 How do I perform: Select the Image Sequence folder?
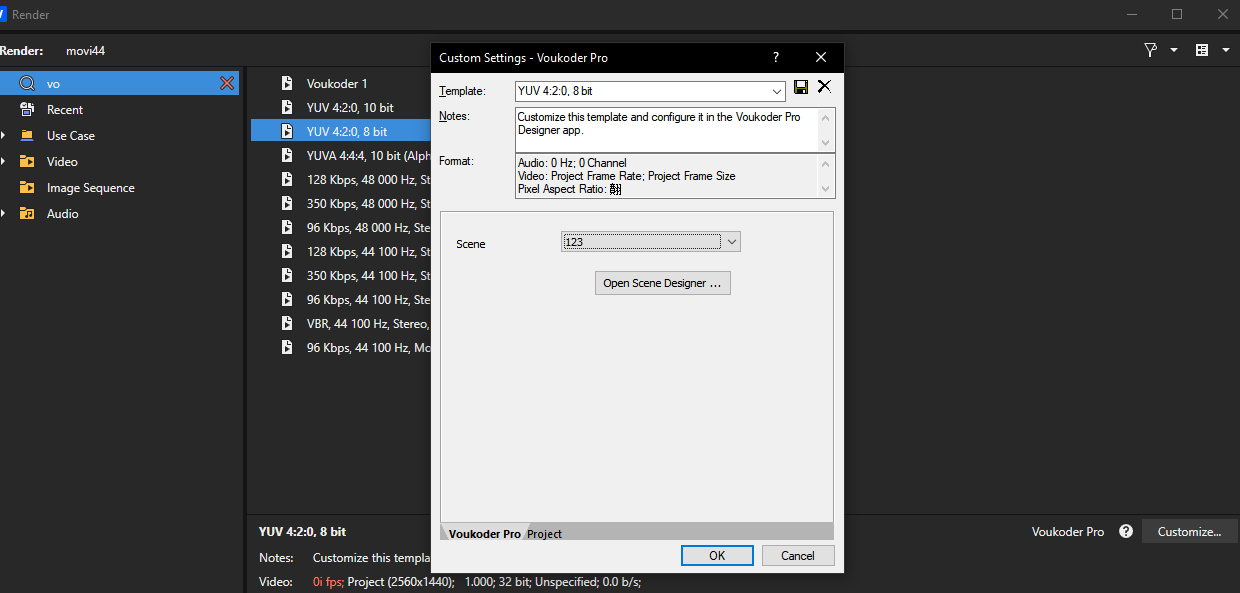90,188
